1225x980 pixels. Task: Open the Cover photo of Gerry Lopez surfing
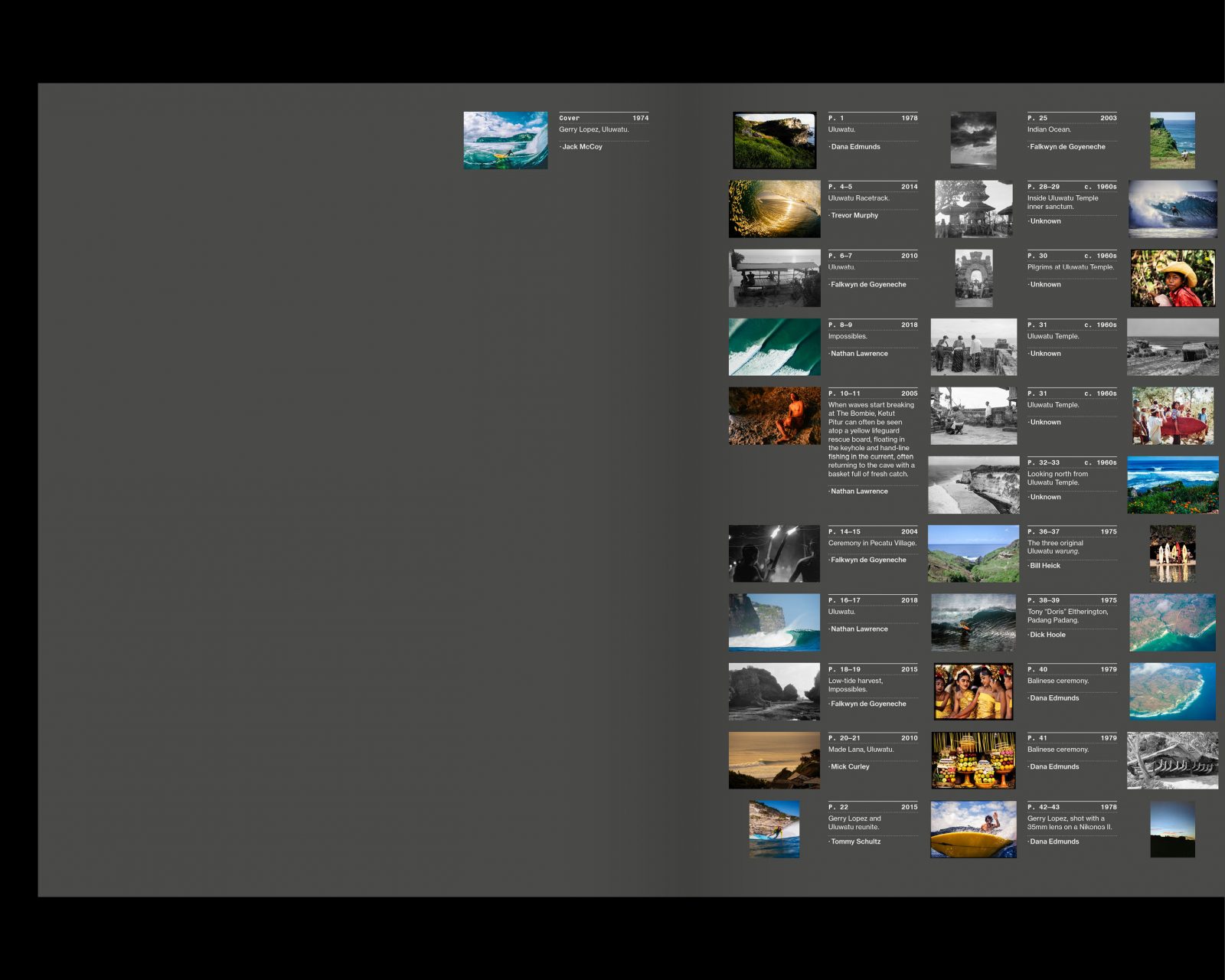[x=505, y=140]
